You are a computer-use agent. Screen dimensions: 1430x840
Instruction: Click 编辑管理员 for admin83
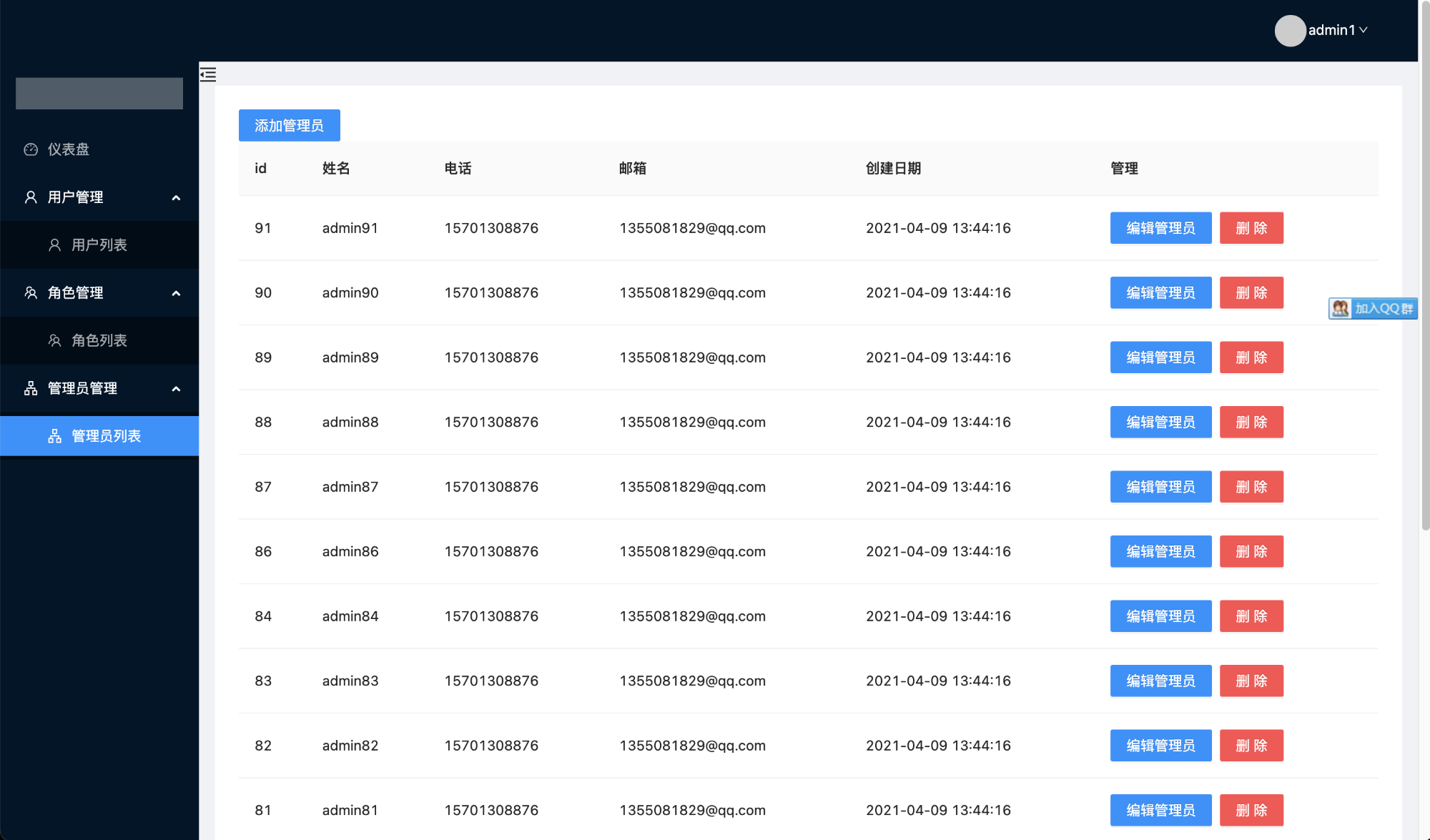(1160, 681)
